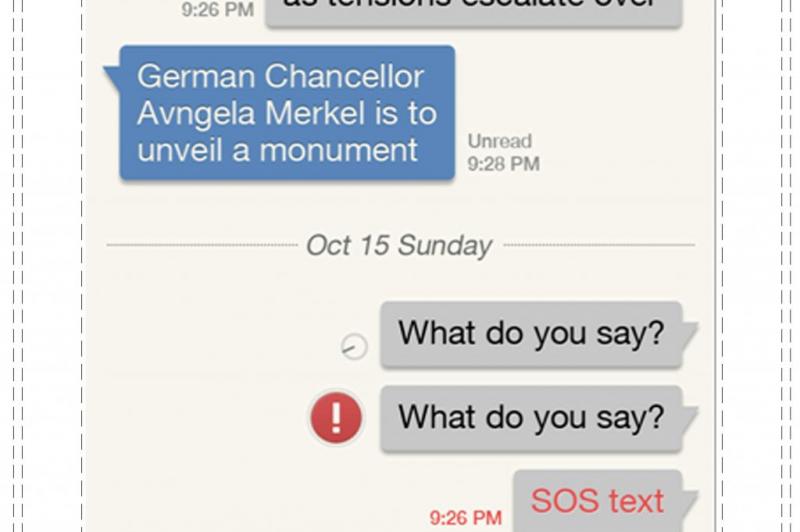The width and height of the screenshot is (800, 532).
Task: Click the gray 9:28 PM timestamp
Action: (504, 164)
